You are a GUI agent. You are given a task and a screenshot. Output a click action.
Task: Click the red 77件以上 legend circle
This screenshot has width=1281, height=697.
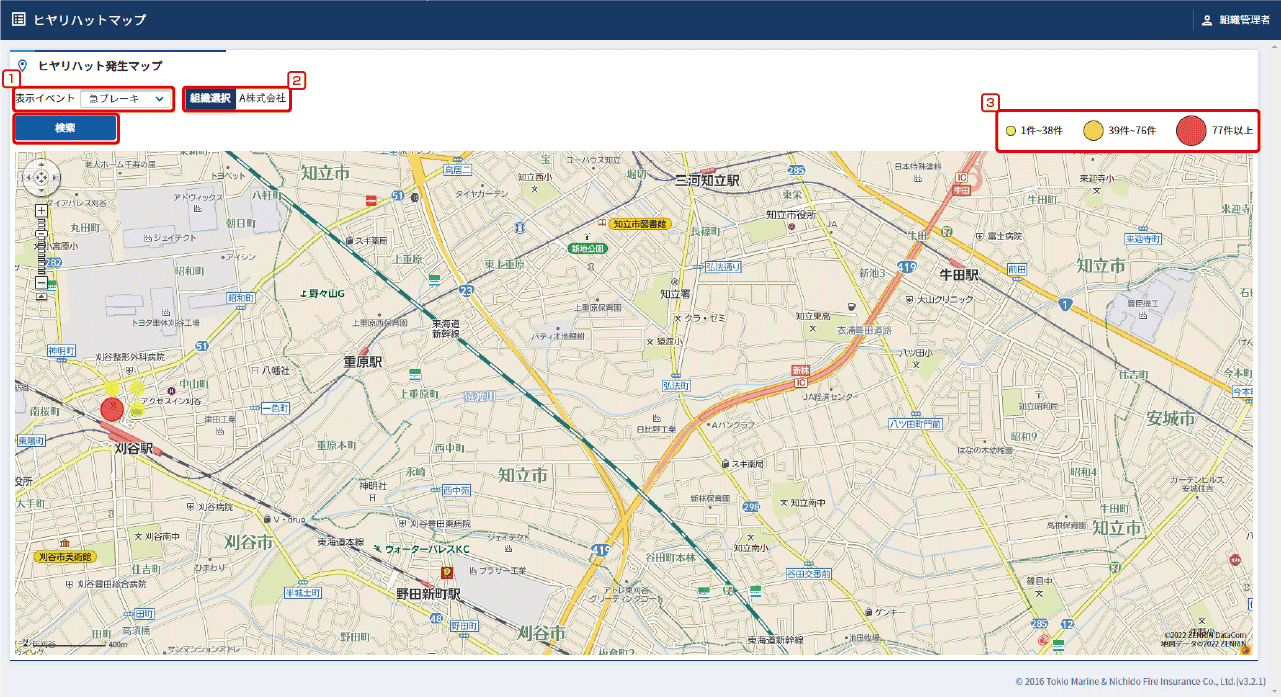pyautogui.click(x=1190, y=131)
